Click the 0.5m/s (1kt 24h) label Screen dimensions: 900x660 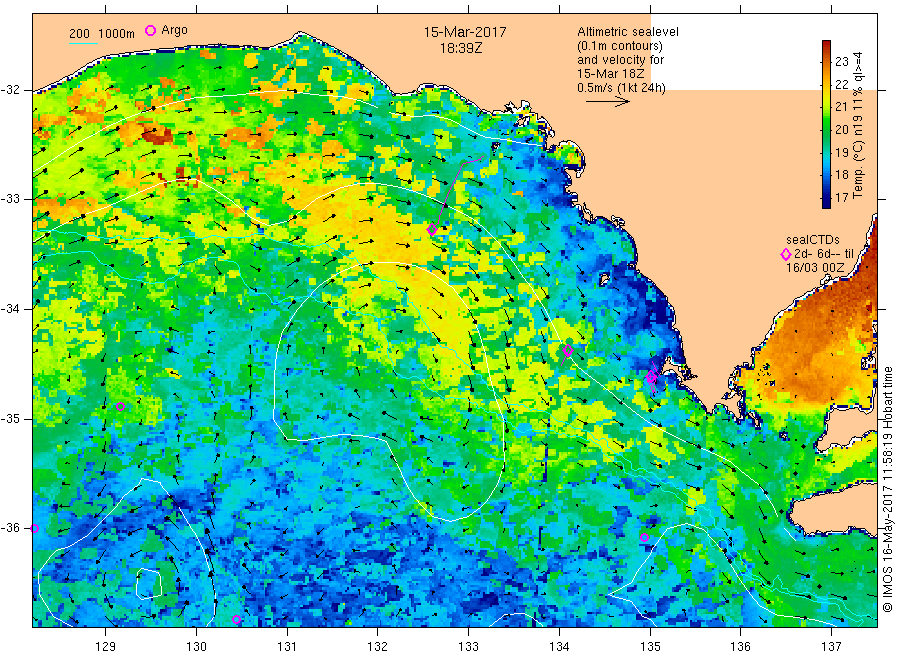(x=622, y=88)
